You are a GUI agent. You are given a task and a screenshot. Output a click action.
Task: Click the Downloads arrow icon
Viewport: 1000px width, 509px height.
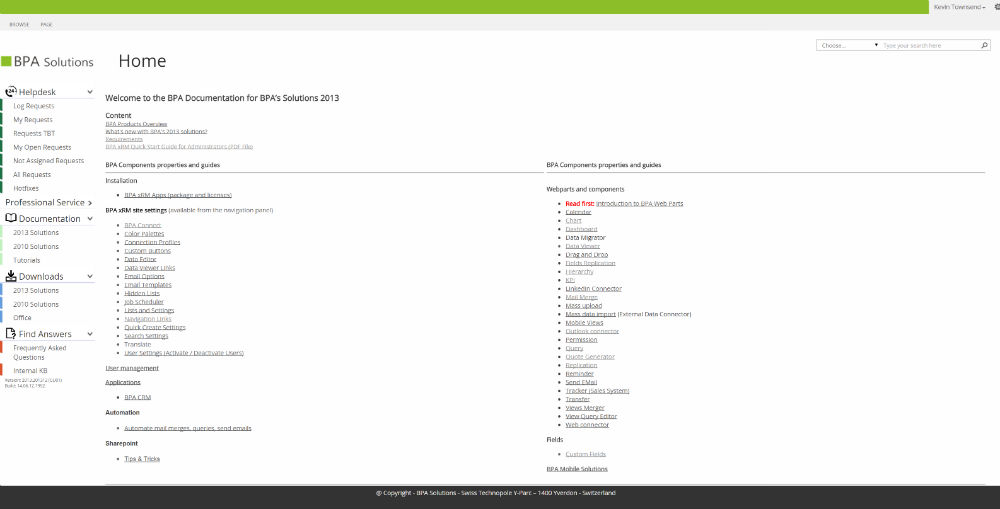click(11, 276)
